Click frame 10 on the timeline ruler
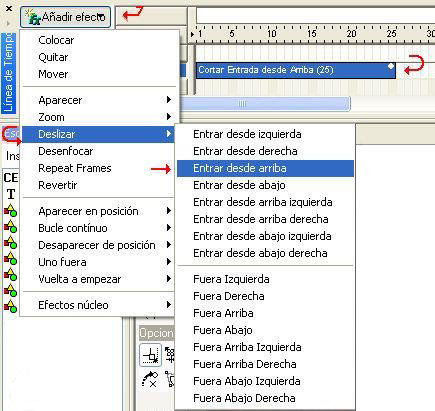This screenshot has height=411, width=435. coord(272,33)
